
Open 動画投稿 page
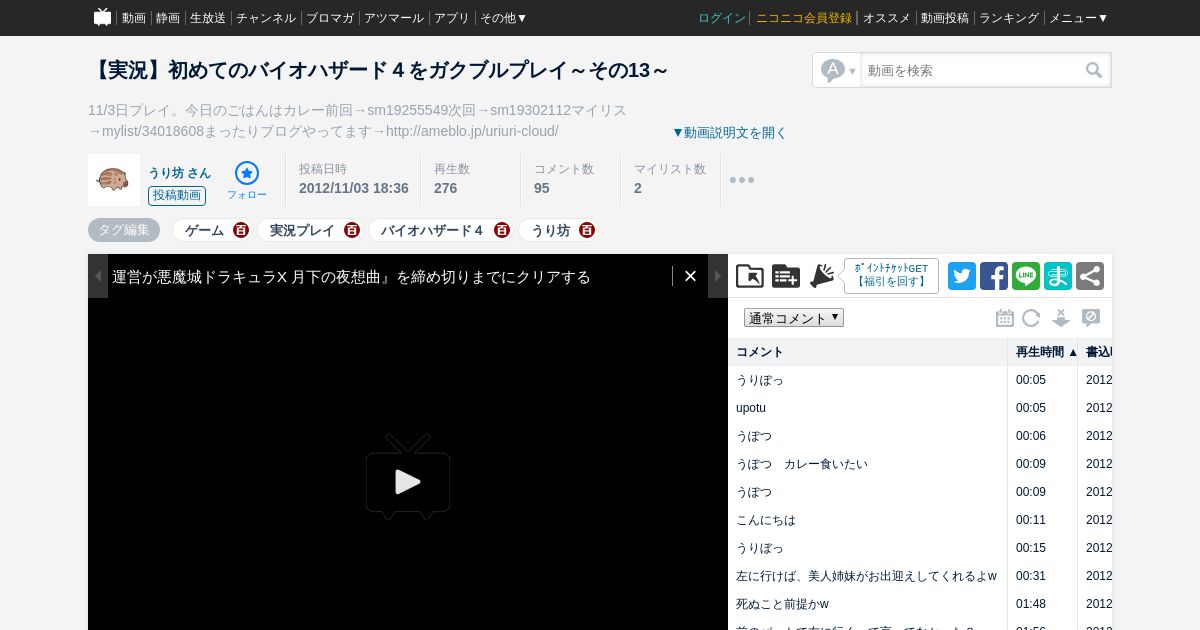(945, 18)
